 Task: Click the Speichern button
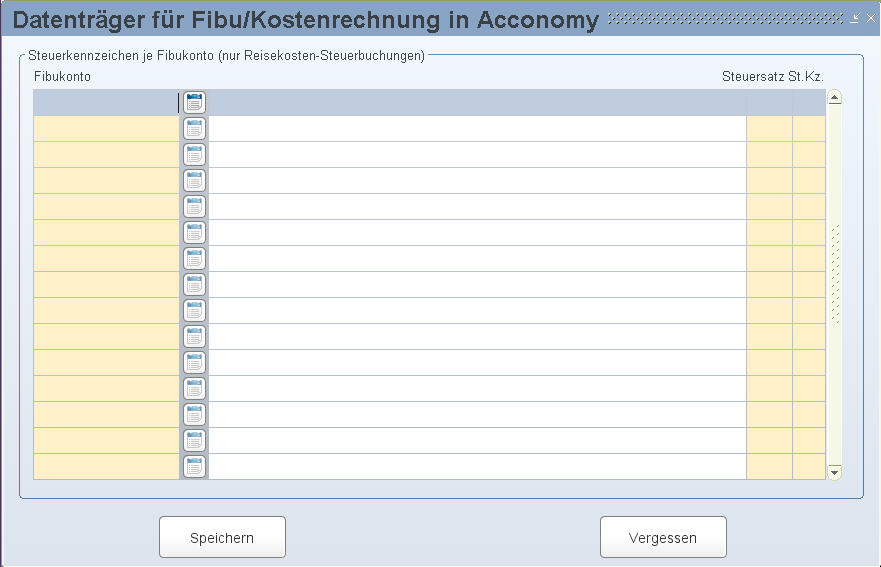pos(222,537)
